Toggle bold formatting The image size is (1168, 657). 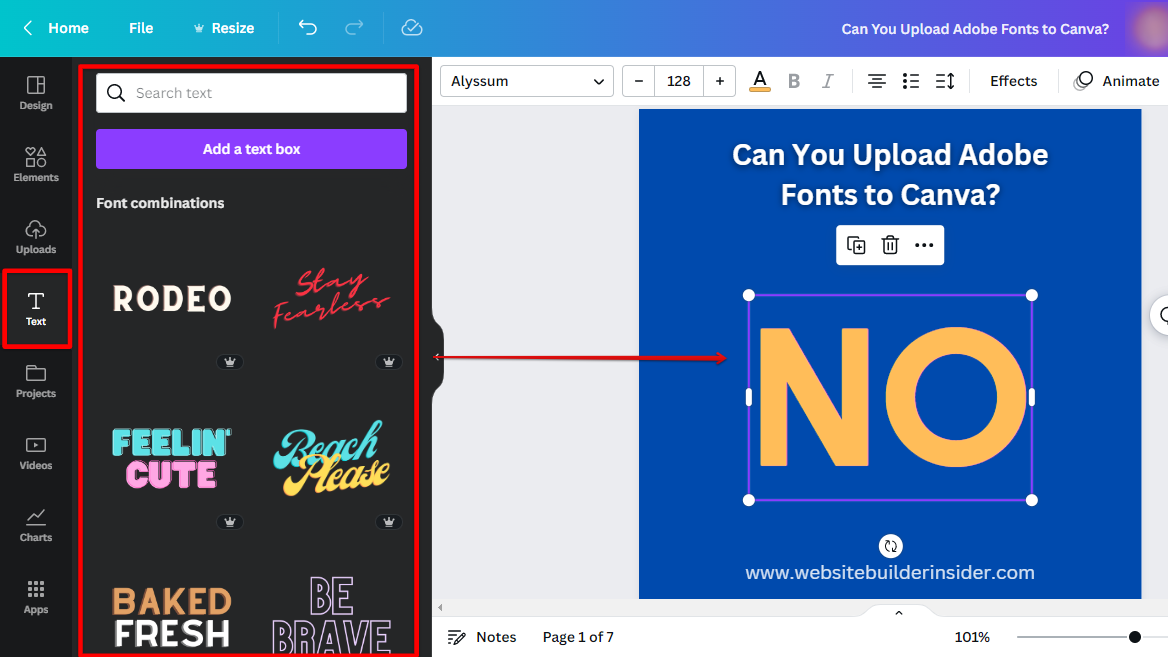click(794, 81)
